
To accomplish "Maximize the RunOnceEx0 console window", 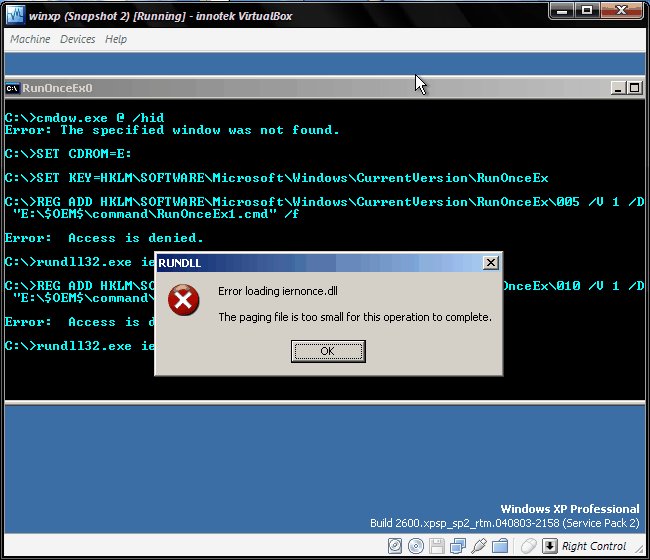I will [x=634, y=88].
